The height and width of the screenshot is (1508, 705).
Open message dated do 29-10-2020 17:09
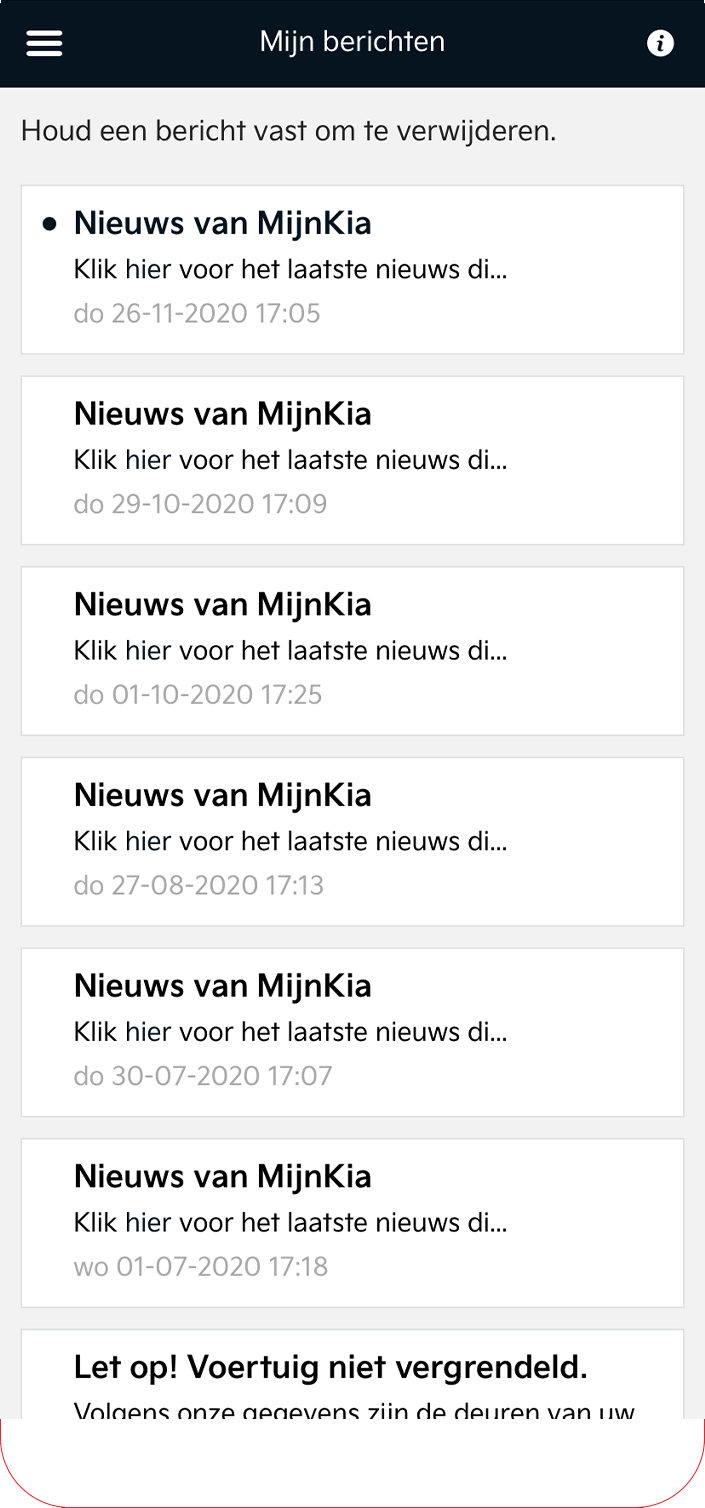coord(352,460)
